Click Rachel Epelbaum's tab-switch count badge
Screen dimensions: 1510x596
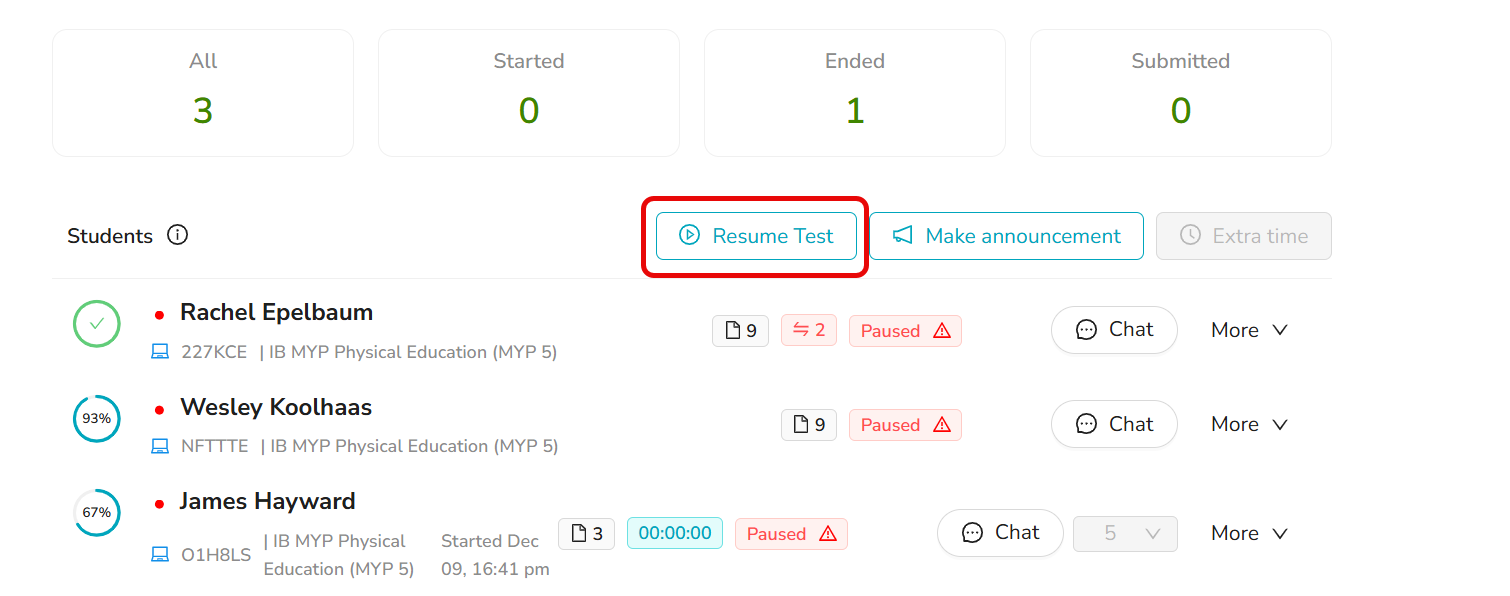pyautogui.click(x=808, y=331)
